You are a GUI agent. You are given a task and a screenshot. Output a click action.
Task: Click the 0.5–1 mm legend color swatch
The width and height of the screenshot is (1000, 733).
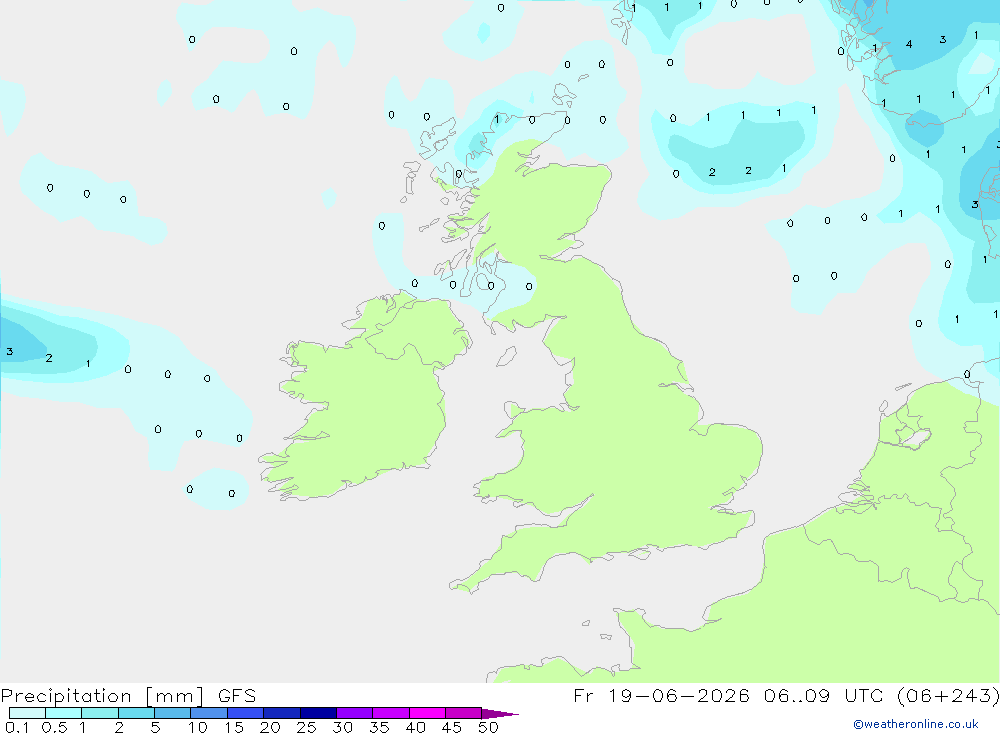tap(63, 713)
